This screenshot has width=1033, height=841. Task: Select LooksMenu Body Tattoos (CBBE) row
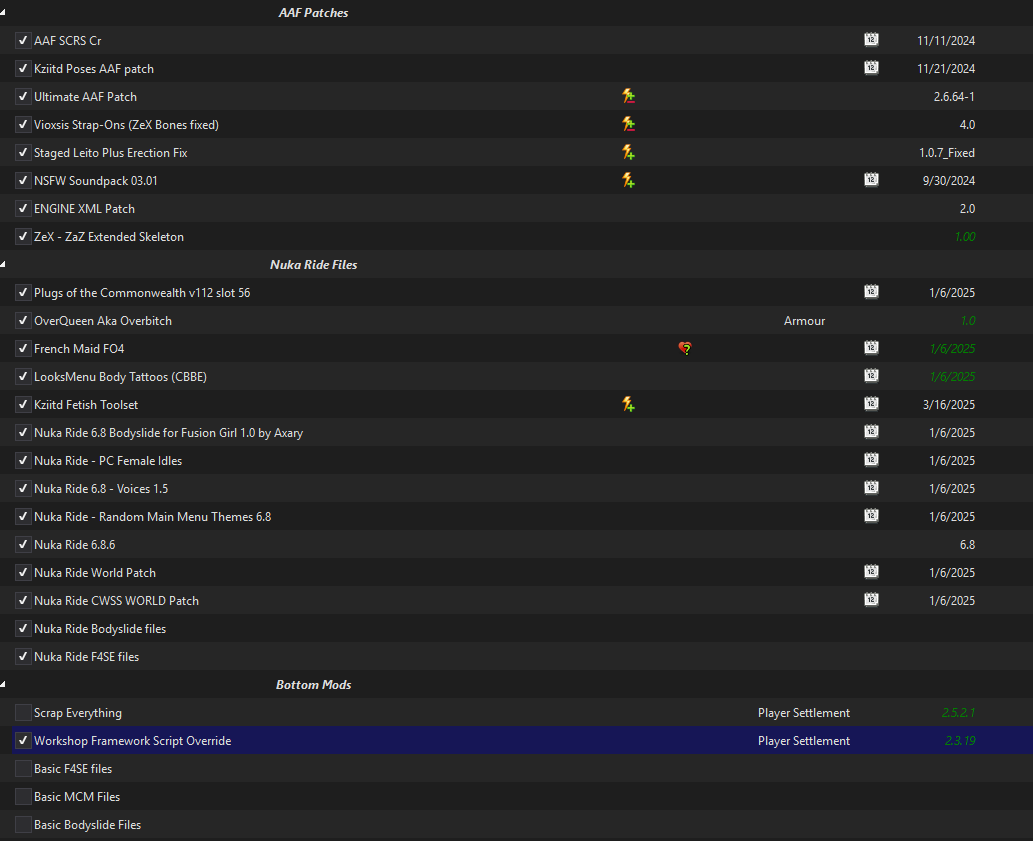point(516,377)
